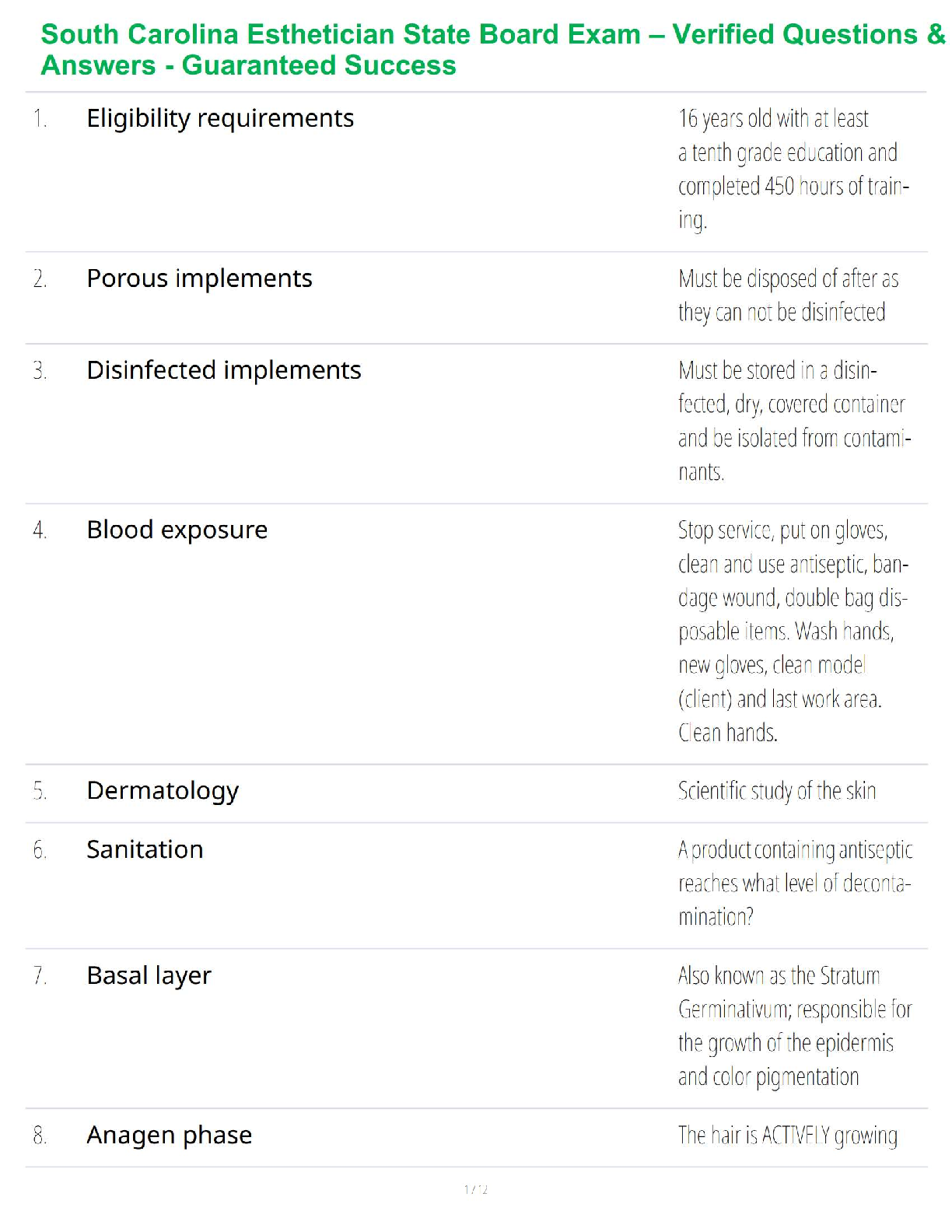
Task: Click the term "Eligibility requirements"
Action: (220, 118)
